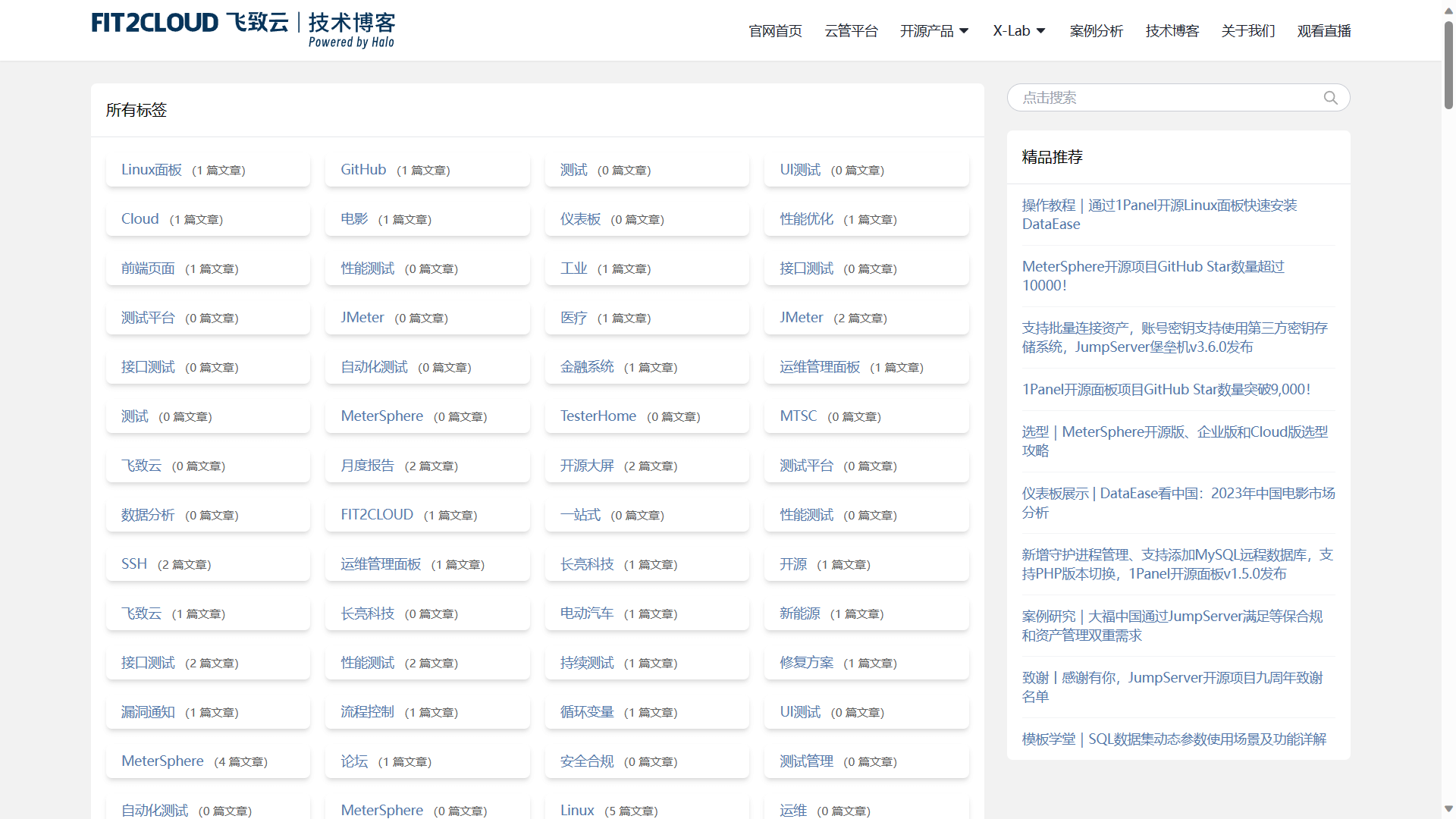The height and width of the screenshot is (819, 1456).
Task: Focus the 点击搜索 search field
Action: (1178, 98)
